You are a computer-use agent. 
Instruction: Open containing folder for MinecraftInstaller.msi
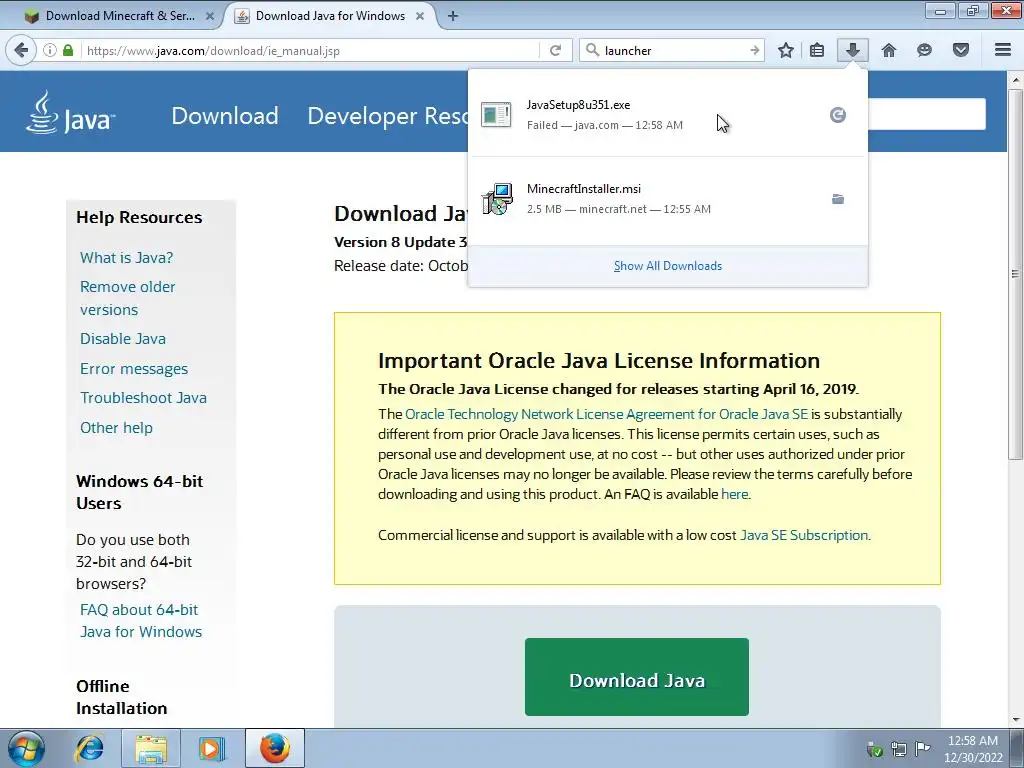click(838, 199)
